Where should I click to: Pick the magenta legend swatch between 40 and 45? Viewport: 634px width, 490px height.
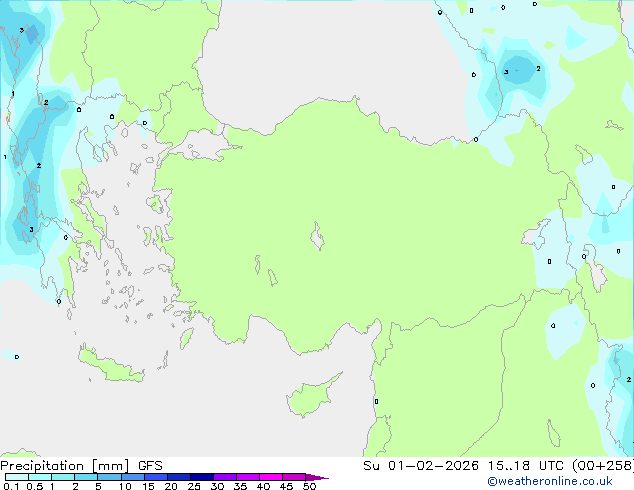point(271,477)
